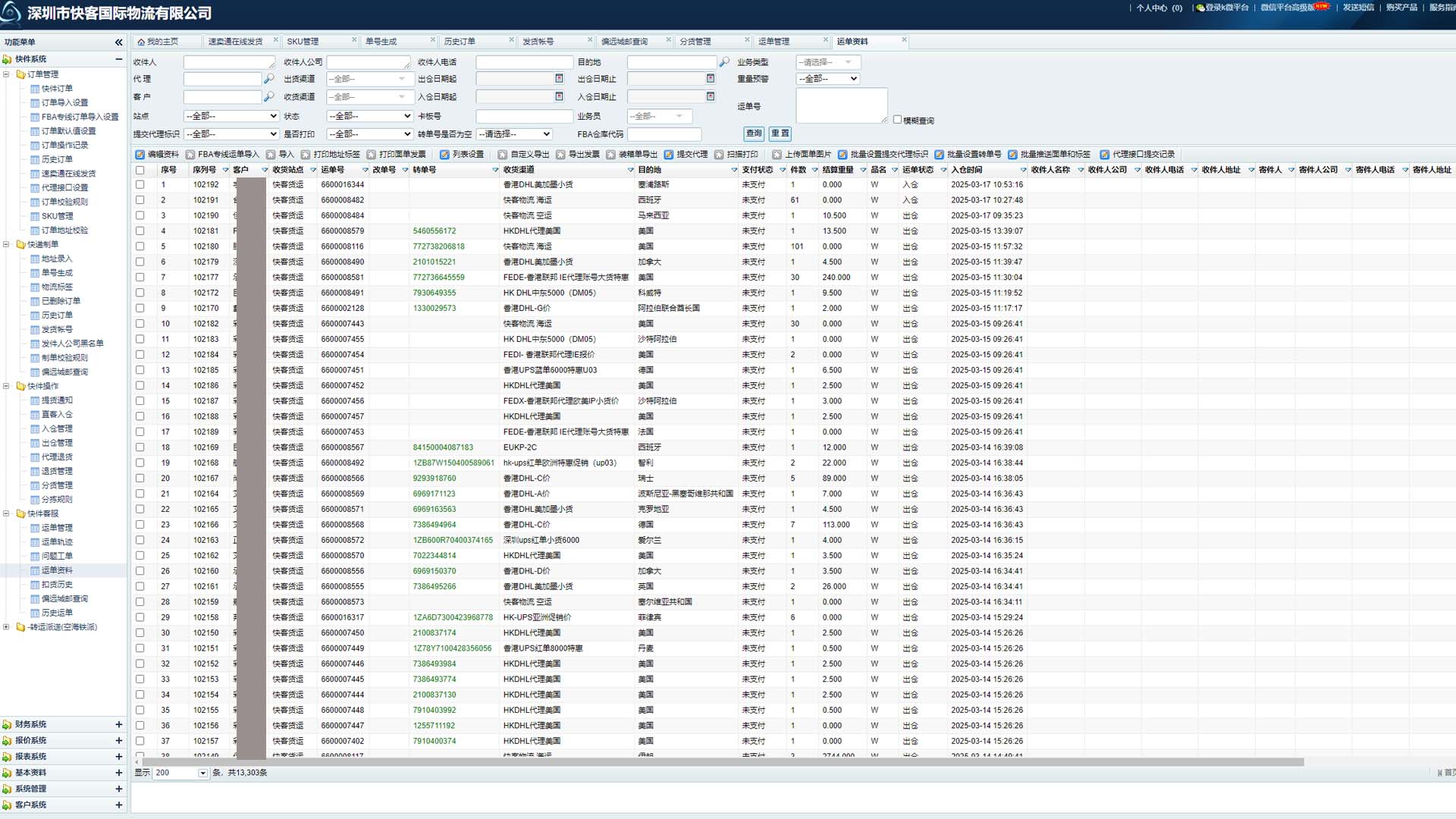Open 个人中心 link in header
The height and width of the screenshot is (819, 1456).
1159,8
